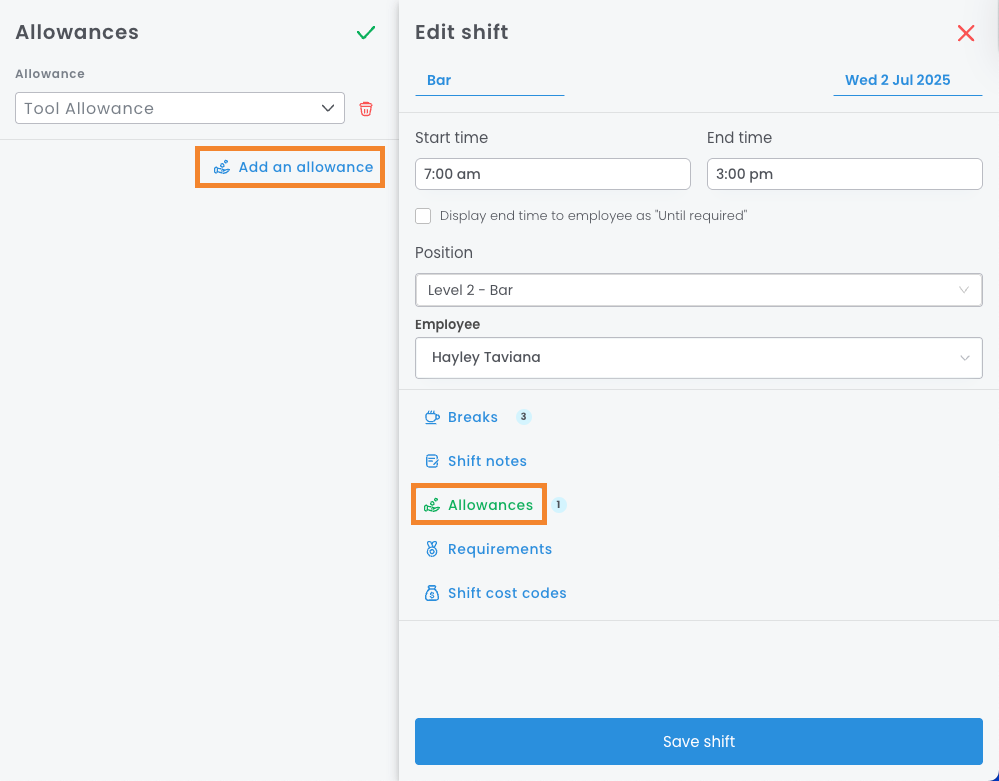This screenshot has width=999, height=781.
Task: Open the Employee dropdown showing Hayley Taviana
Action: point(698,357)
